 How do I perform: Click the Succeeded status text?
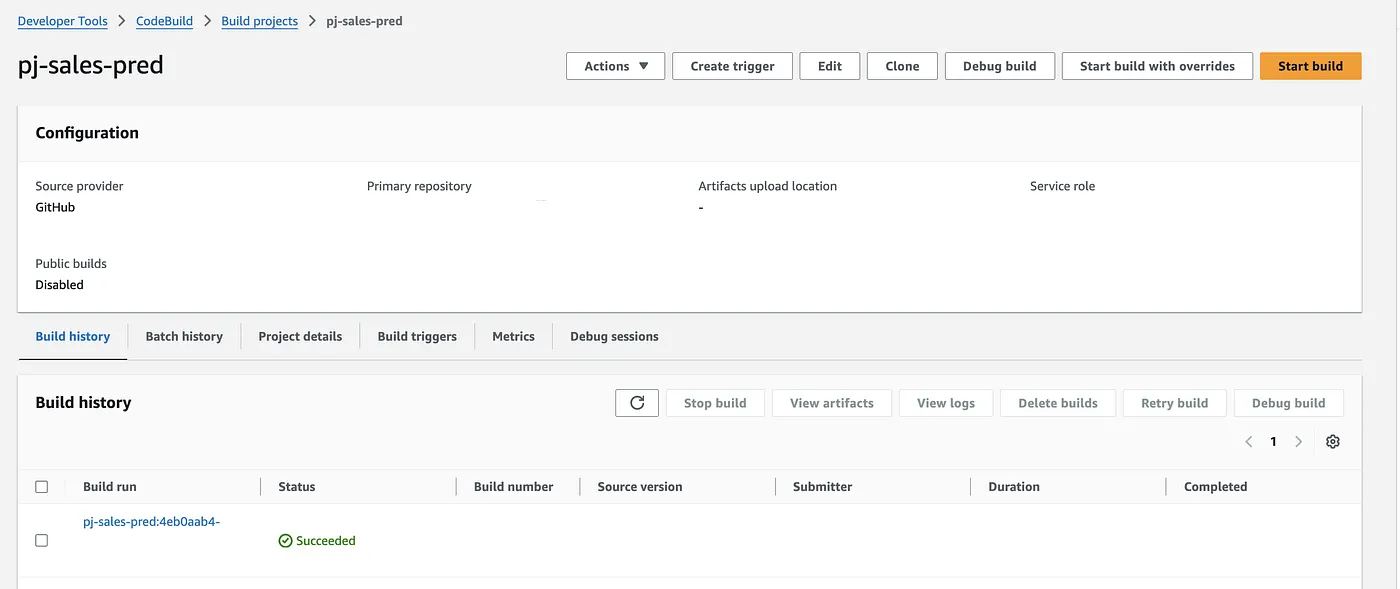point(326,541)
